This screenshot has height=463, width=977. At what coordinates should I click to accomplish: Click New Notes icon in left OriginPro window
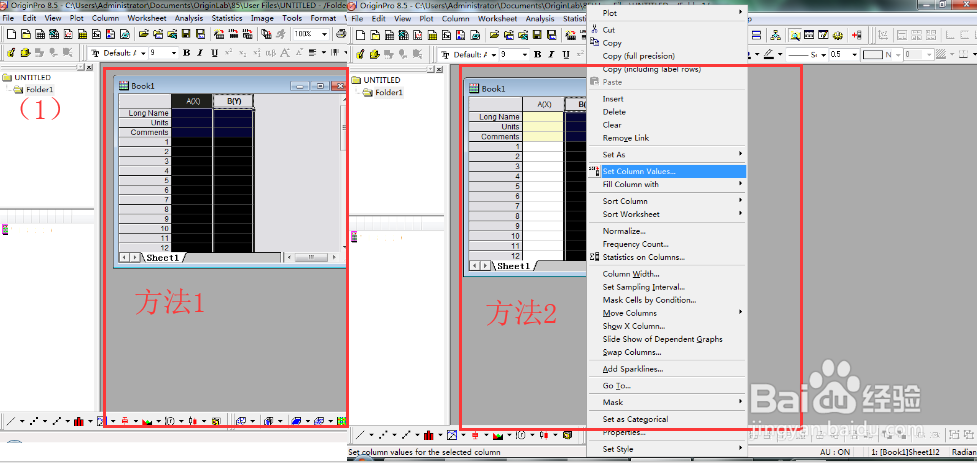(x=125, y=34)
